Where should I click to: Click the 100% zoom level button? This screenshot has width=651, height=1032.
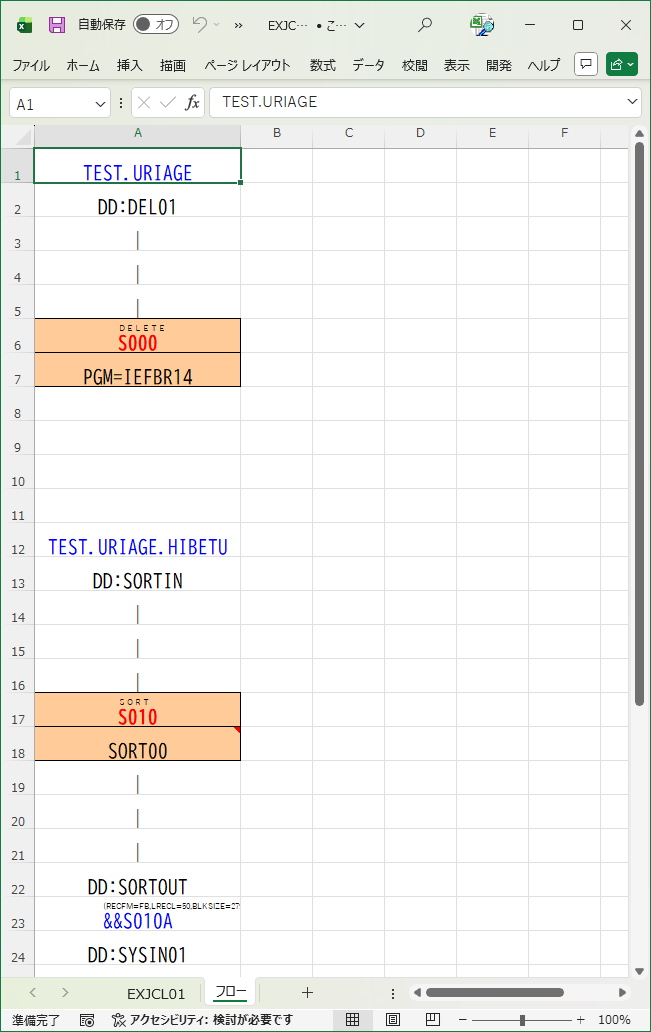613,1020
